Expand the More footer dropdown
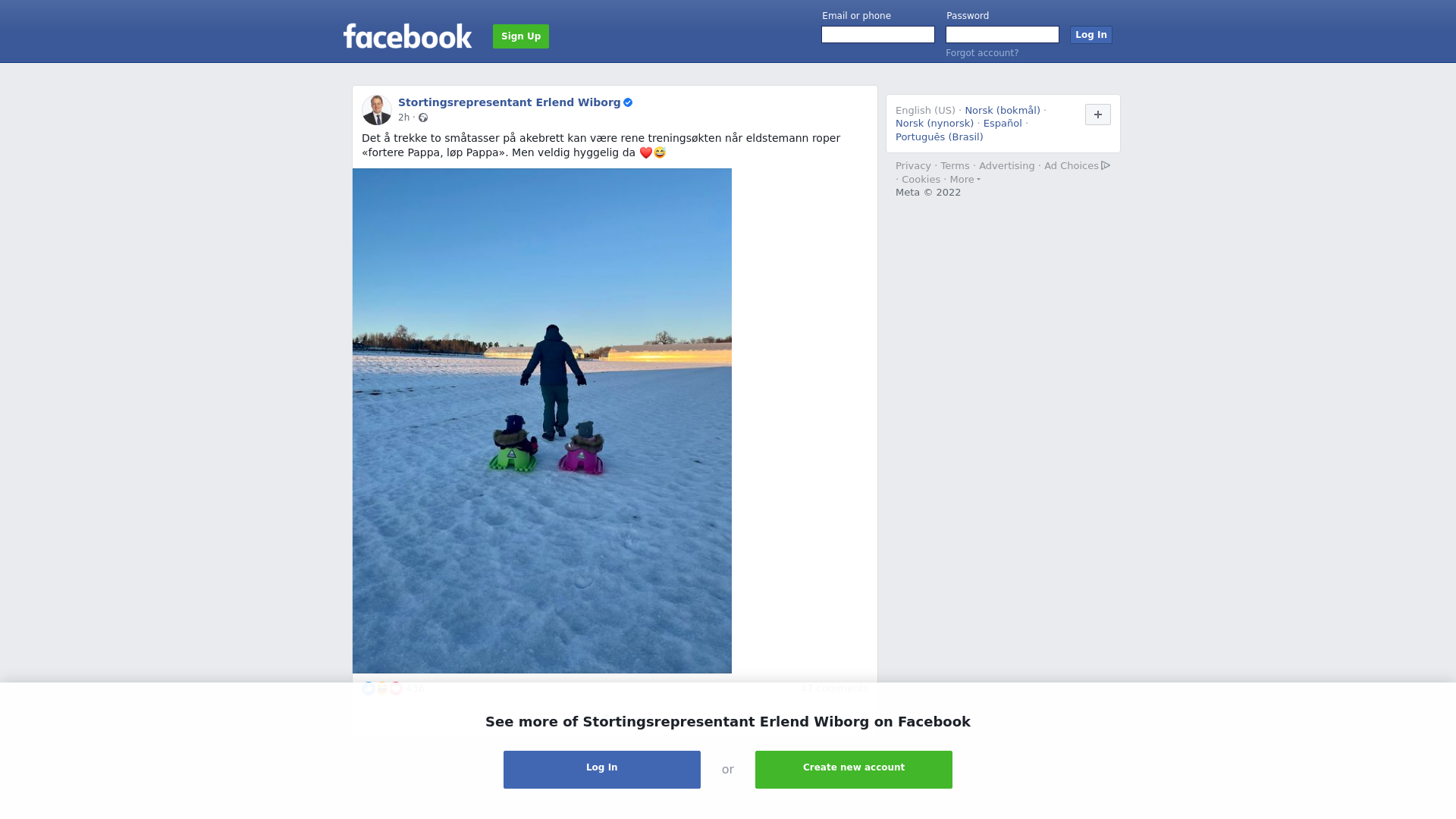1456x819 pixels. click(965, 180)
